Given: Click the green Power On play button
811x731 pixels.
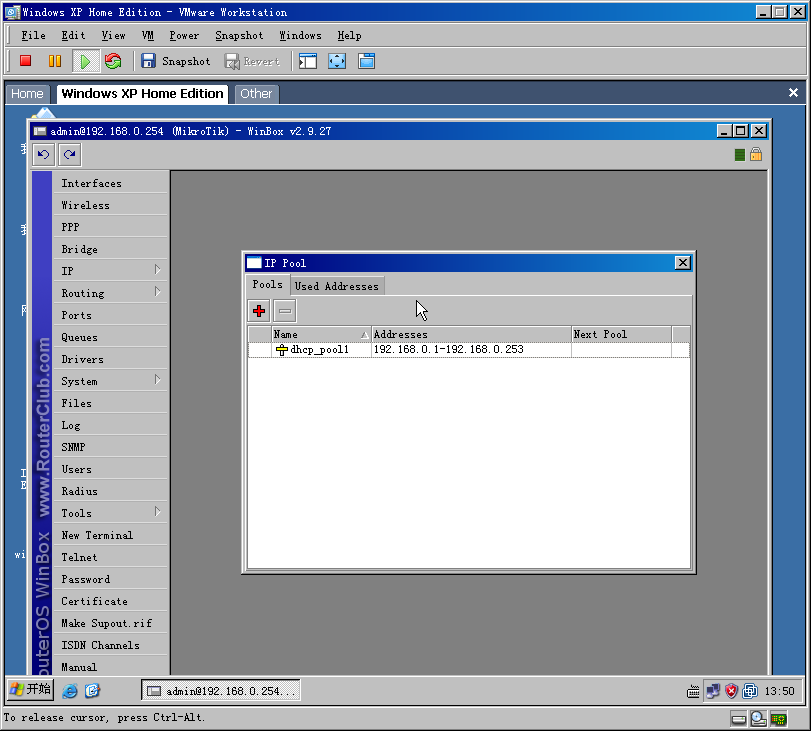Looking at the screenshot, I should (84, 62).
